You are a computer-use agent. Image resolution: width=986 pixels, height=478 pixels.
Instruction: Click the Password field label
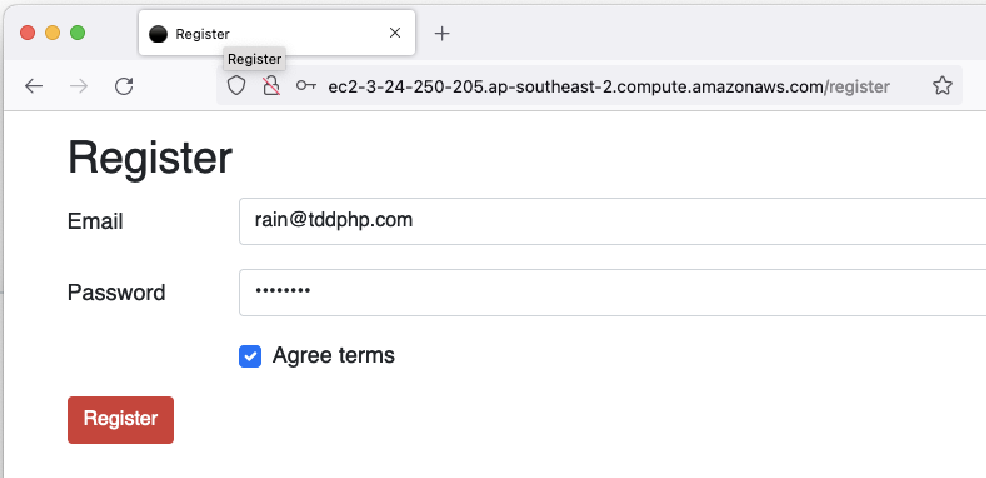click(116, 292)
